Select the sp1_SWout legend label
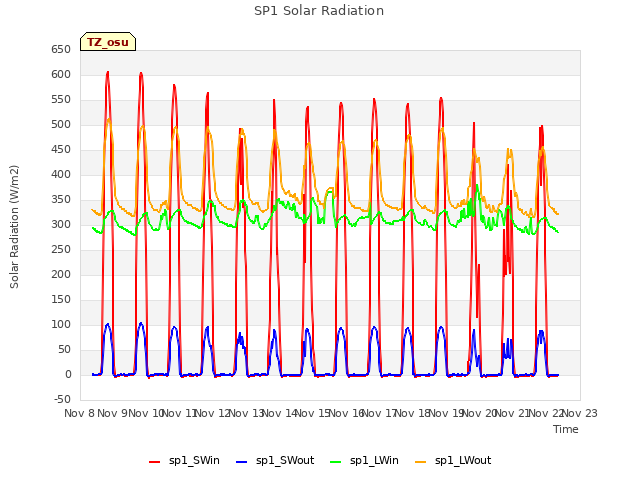 click(x=285, y=460)
